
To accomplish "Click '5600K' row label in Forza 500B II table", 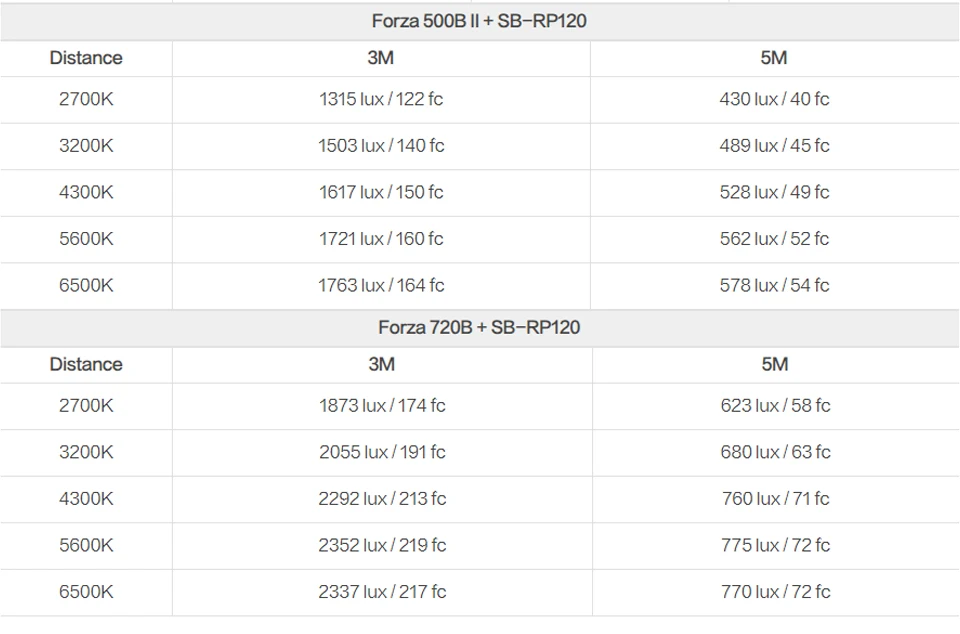I will point(86,239).
